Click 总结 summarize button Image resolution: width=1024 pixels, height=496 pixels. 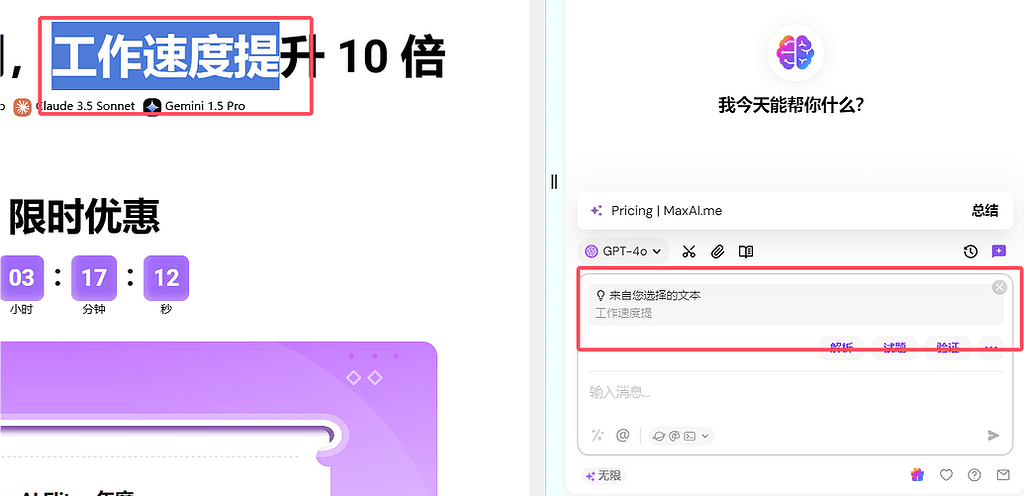tap(985, 211)
